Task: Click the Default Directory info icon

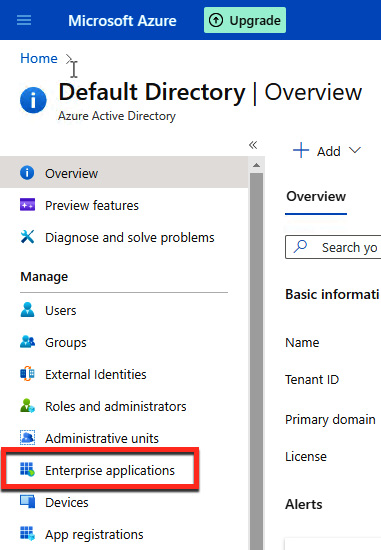Action: (33, 100)
